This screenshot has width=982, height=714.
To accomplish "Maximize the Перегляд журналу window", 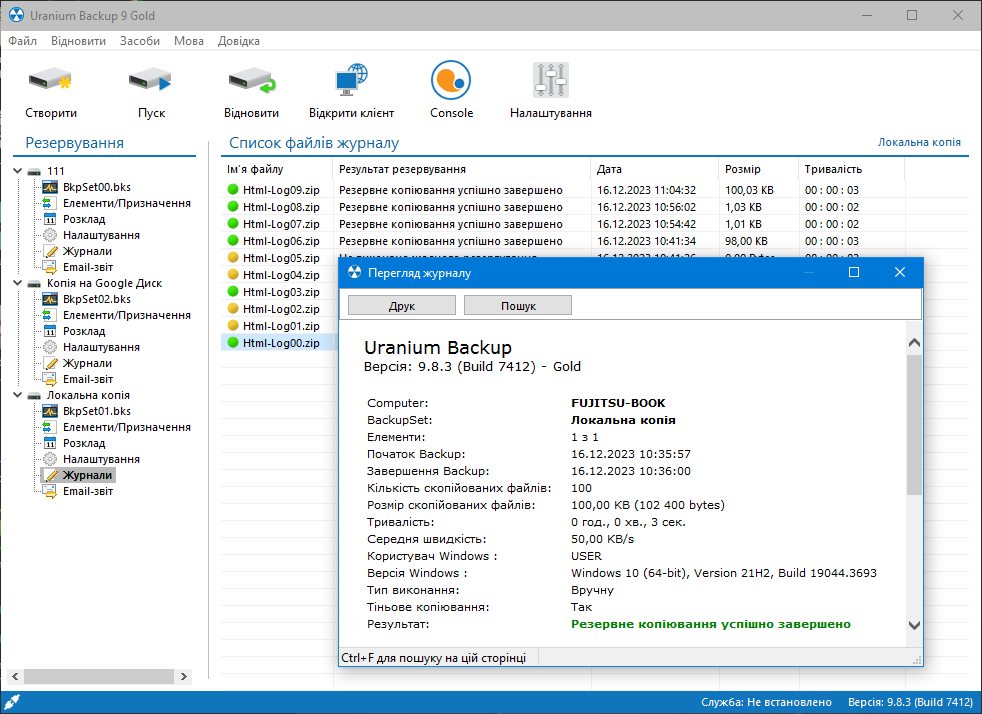I will click(x=854, y=272).
